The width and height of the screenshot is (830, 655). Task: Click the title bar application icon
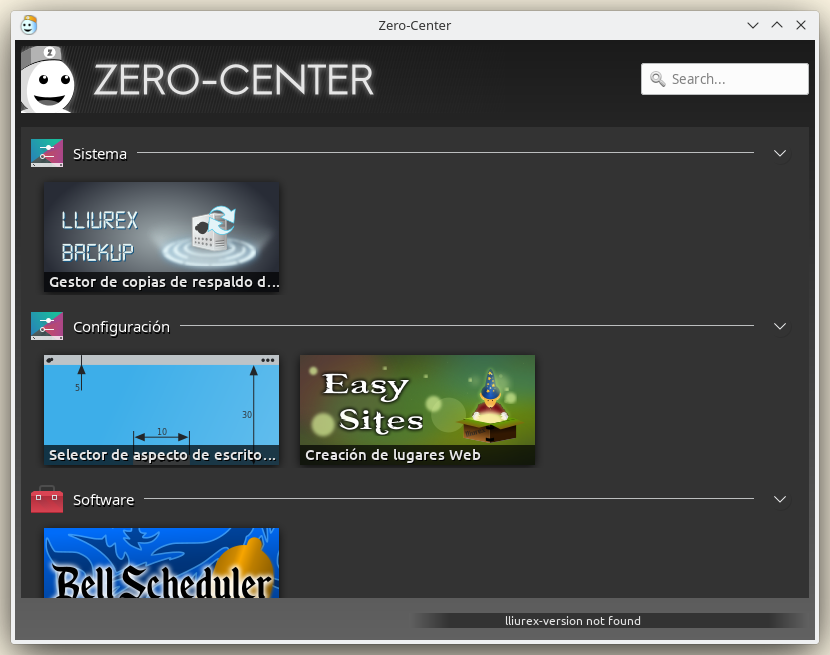click(x=29, y=25)
